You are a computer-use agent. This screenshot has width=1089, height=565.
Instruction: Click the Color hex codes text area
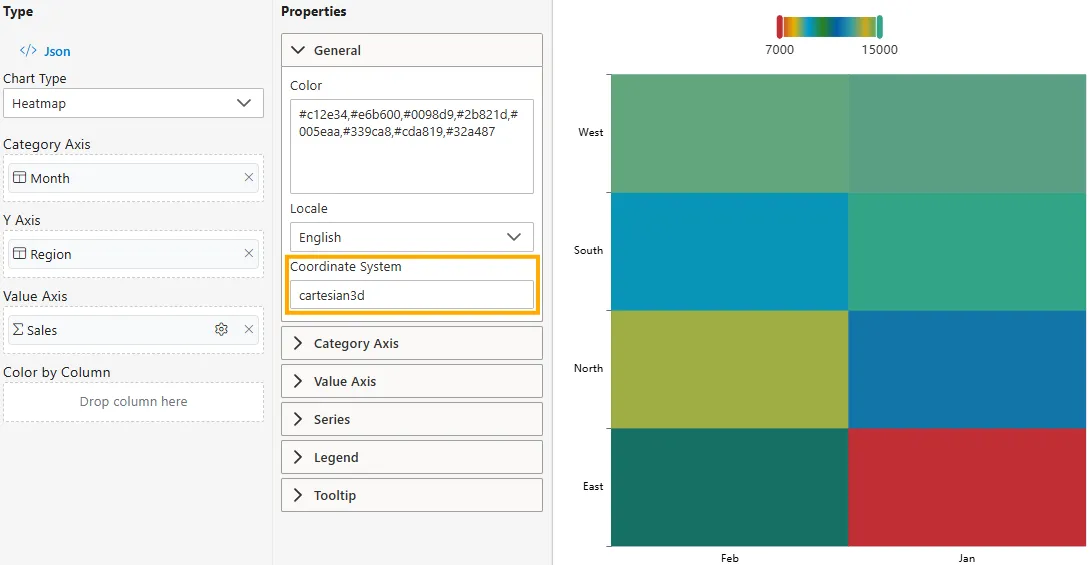pos(411,146)
